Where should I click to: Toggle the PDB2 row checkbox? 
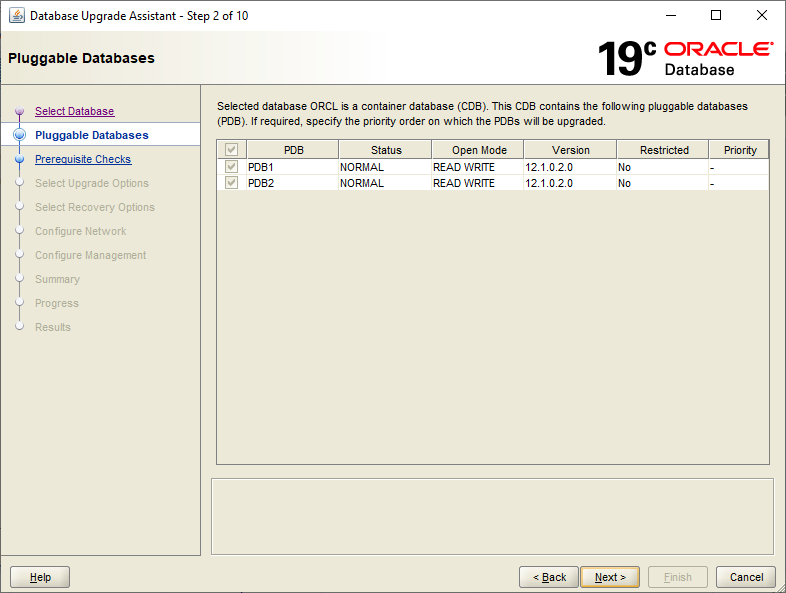231,182
